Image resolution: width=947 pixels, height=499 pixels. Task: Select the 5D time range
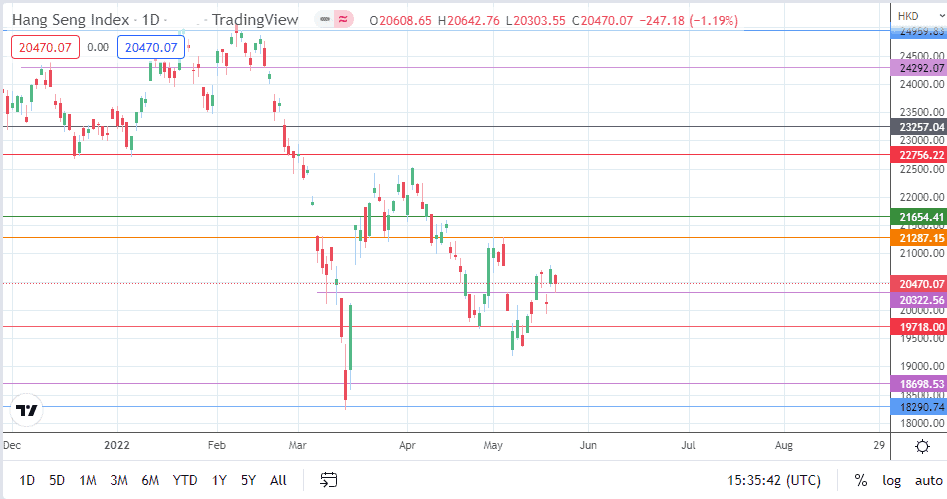57,480
